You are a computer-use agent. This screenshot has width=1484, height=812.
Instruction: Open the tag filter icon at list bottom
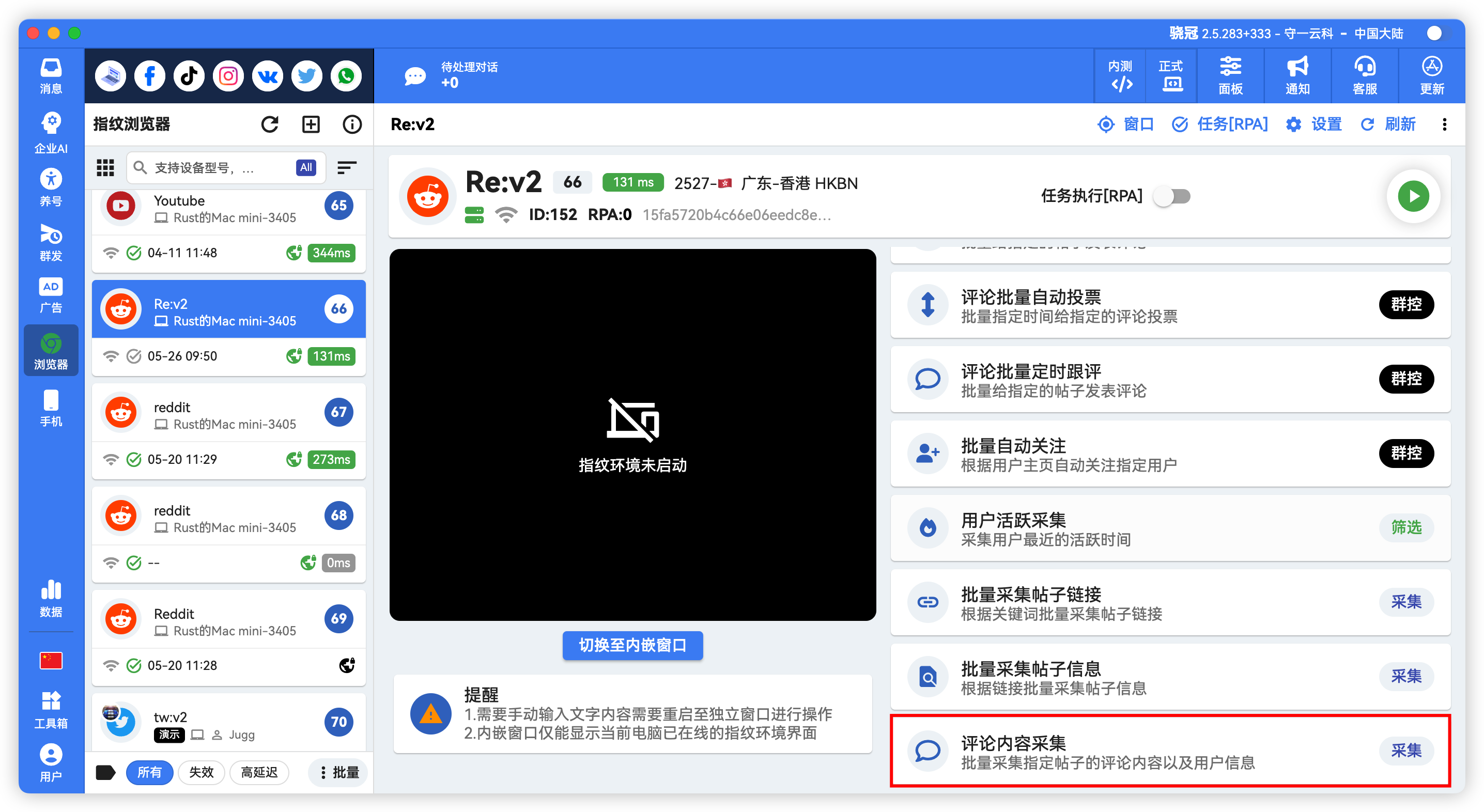click(105, 772)
